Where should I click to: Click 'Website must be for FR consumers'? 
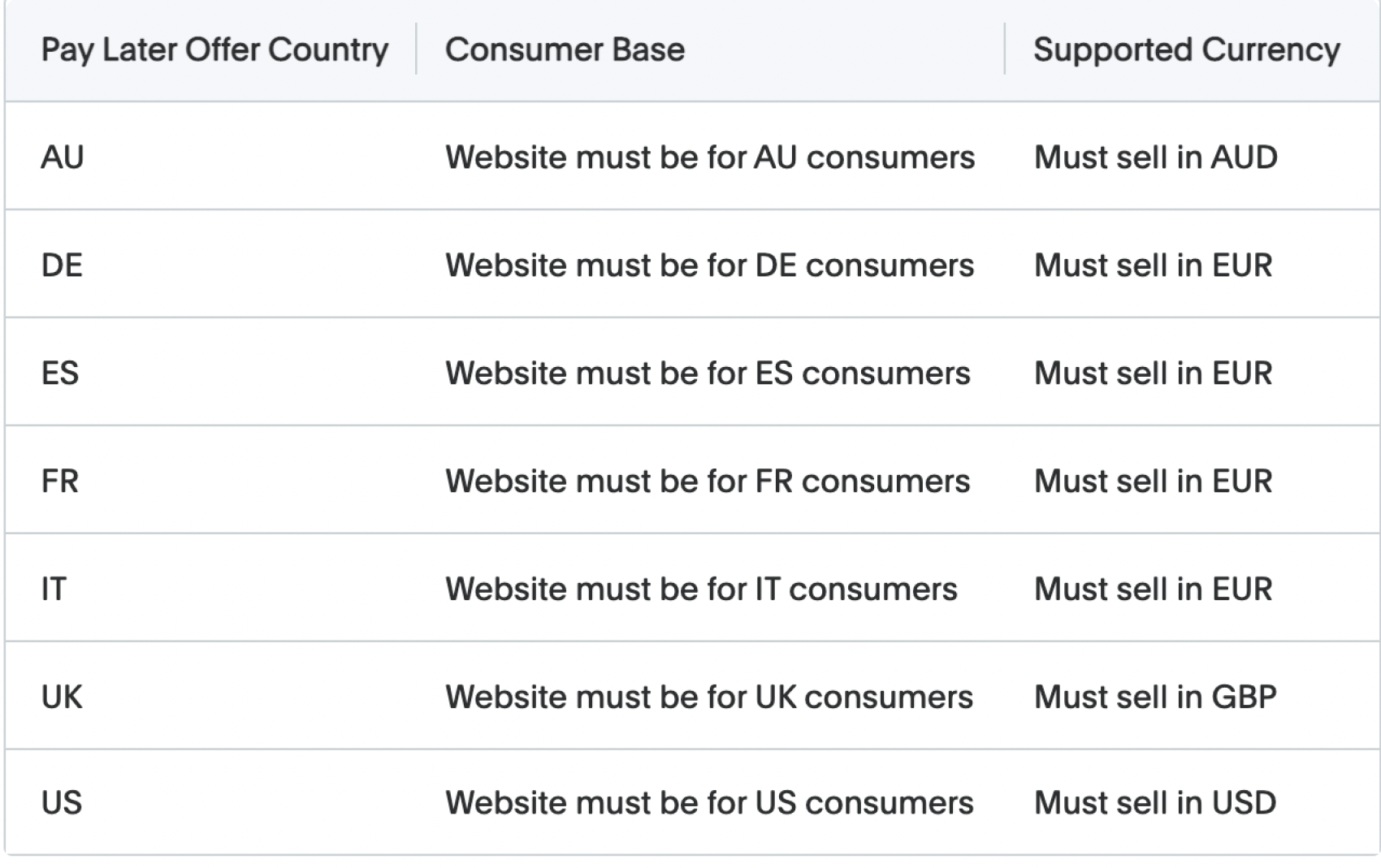707,481
